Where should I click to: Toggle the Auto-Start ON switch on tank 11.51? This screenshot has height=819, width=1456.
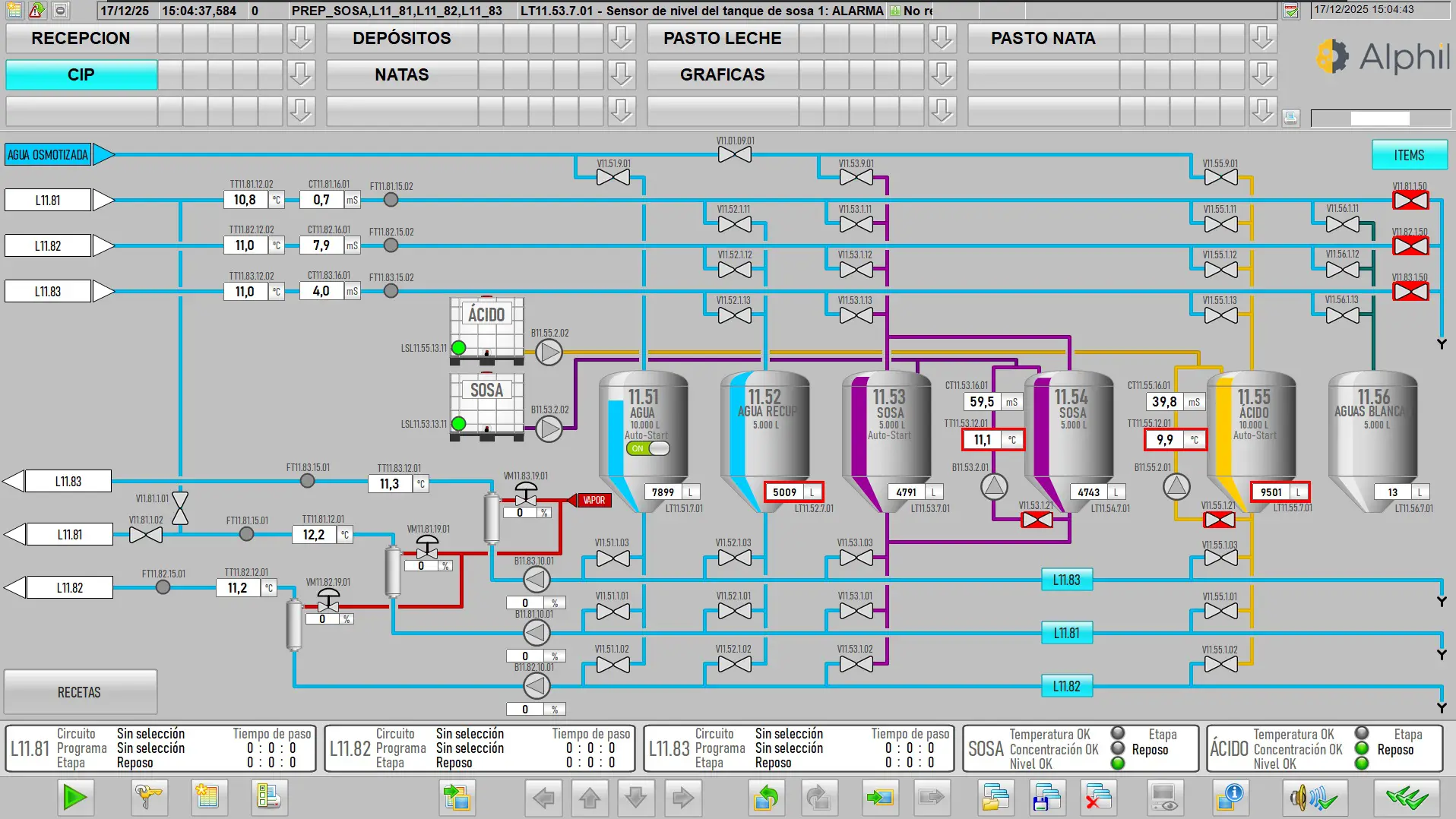click(647, 448)
